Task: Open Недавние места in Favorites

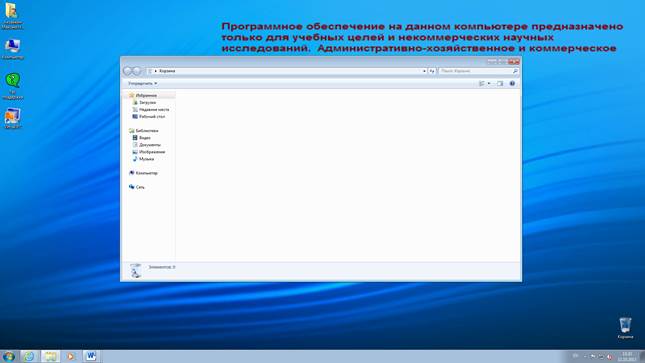Action: click(153, 109)
